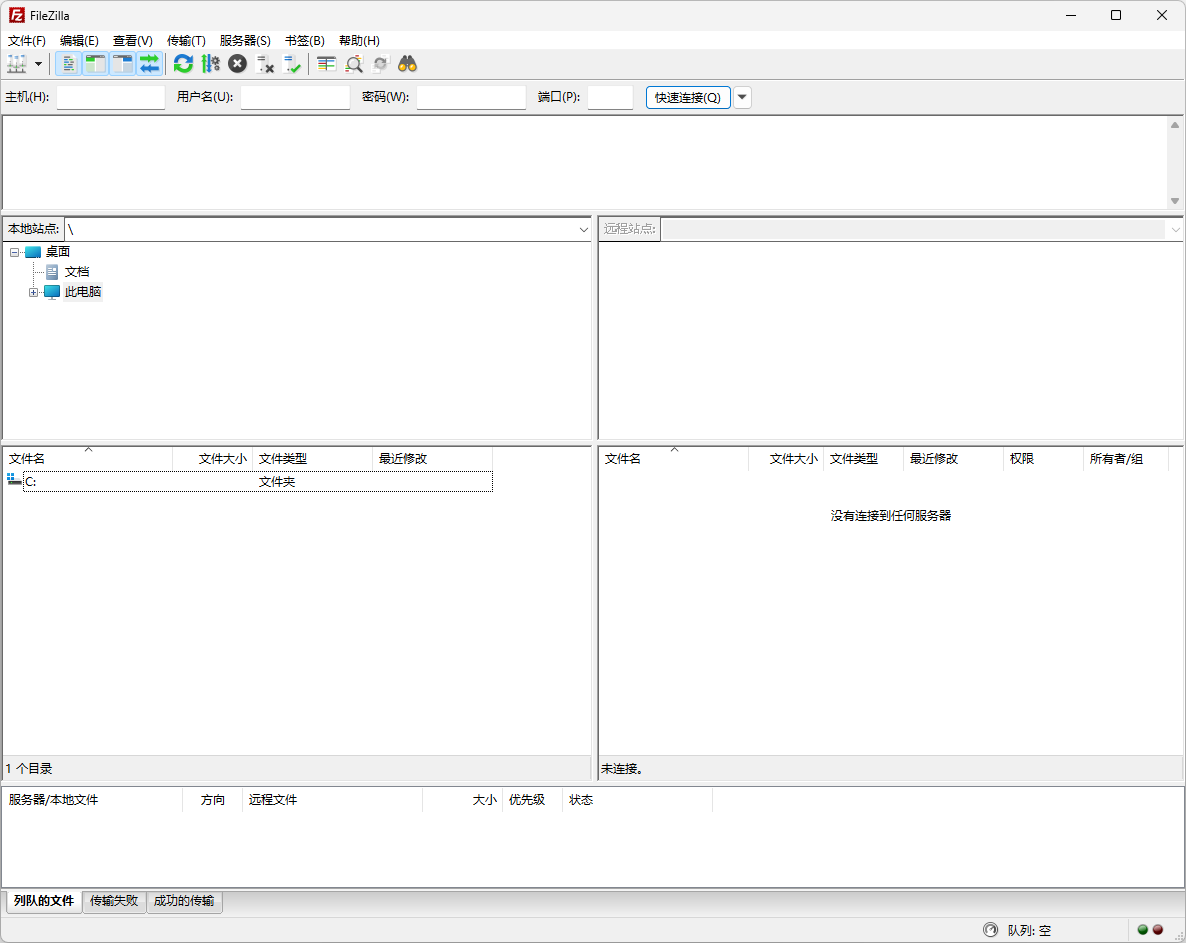This screenshot has height=943, width=1186.
Task: Open the 传输 menu
Action: click(x=185, y=40)
